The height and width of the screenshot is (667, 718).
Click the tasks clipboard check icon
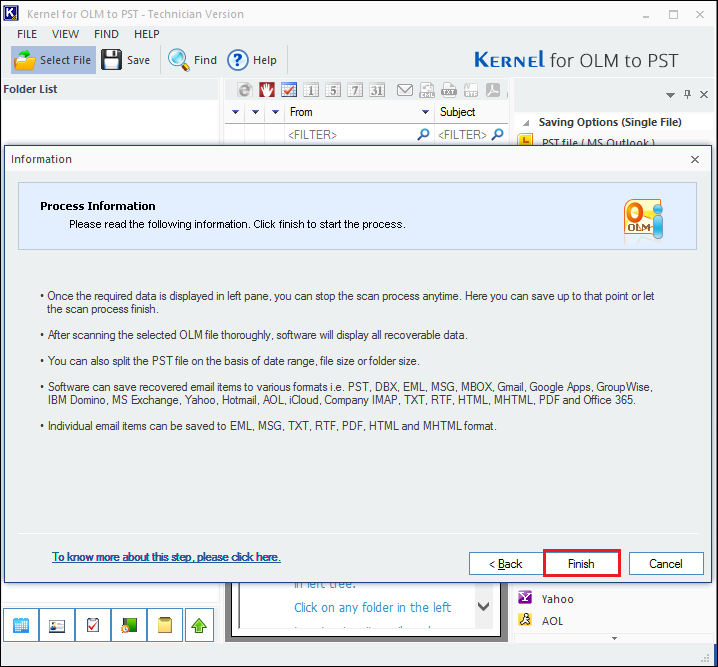pos(93,625)
